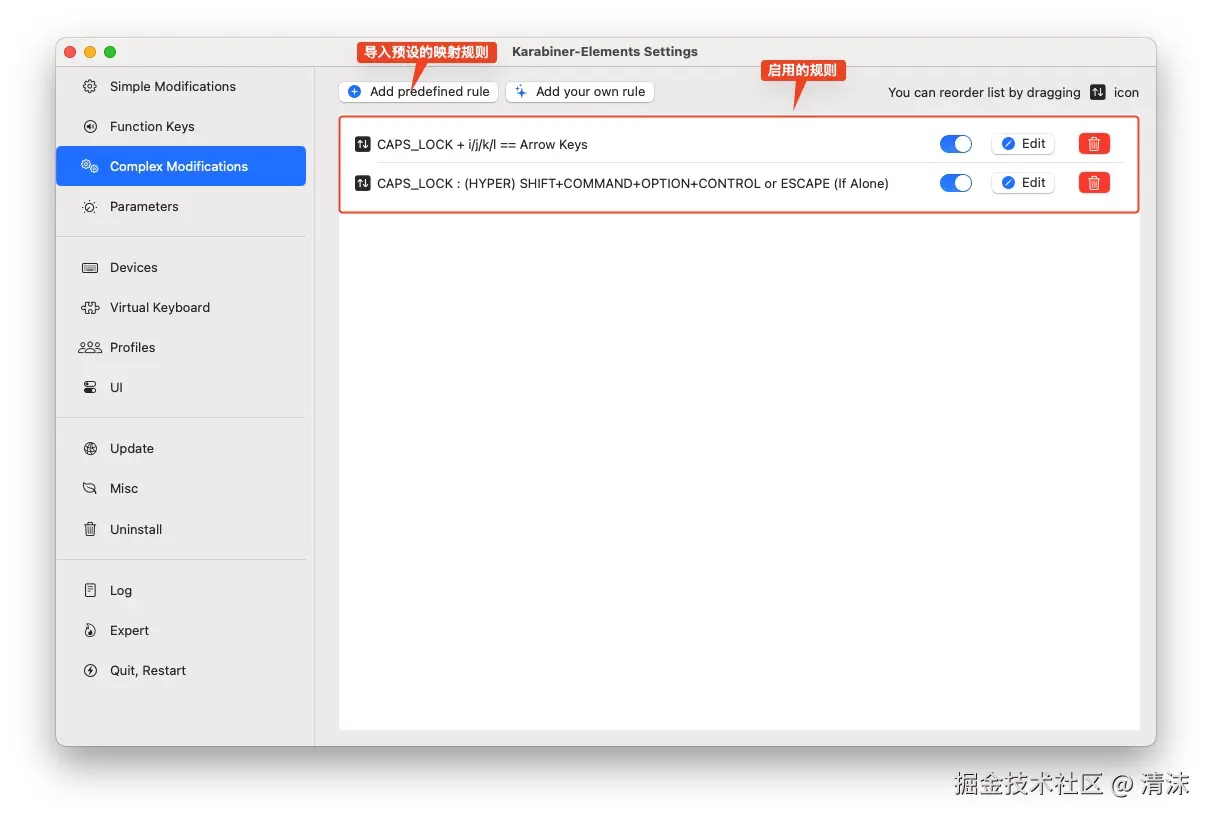Image resolution: width=1212 pixels, height=820 pixels.
Task: Click the UI switches icon
Action: click(90, 388)
